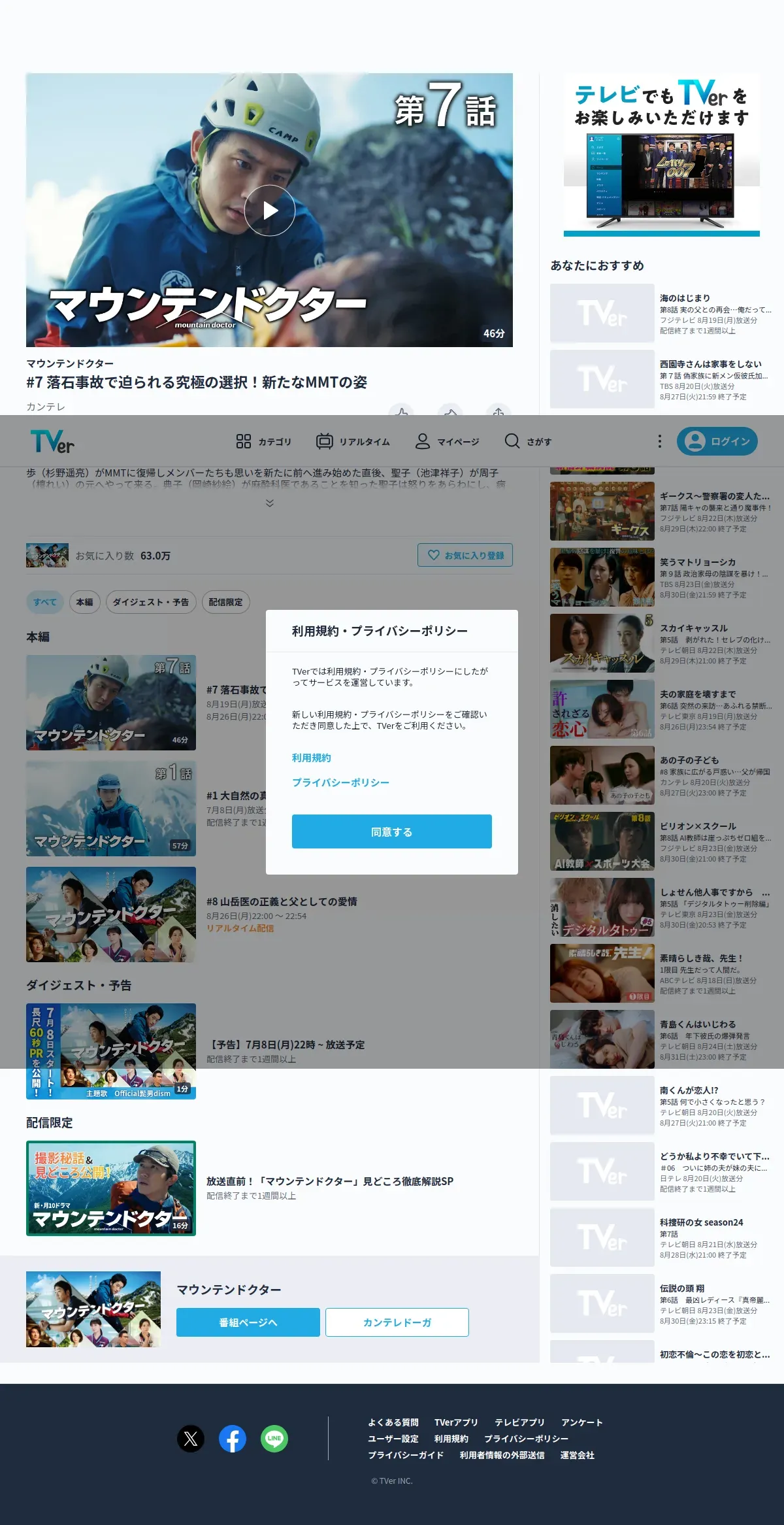
Task: Go to マイページ
Action: [x=448, y=442]
